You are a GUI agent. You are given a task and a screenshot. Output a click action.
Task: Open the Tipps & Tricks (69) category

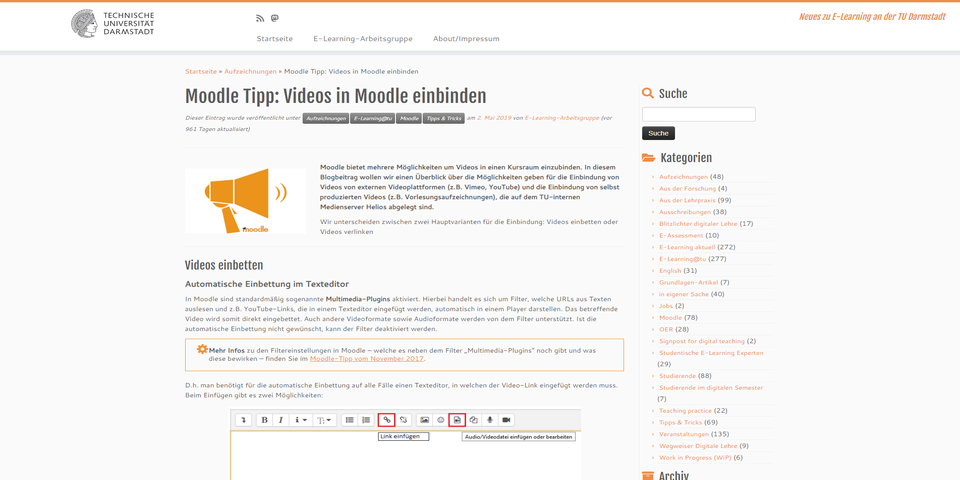coord(680,422)
